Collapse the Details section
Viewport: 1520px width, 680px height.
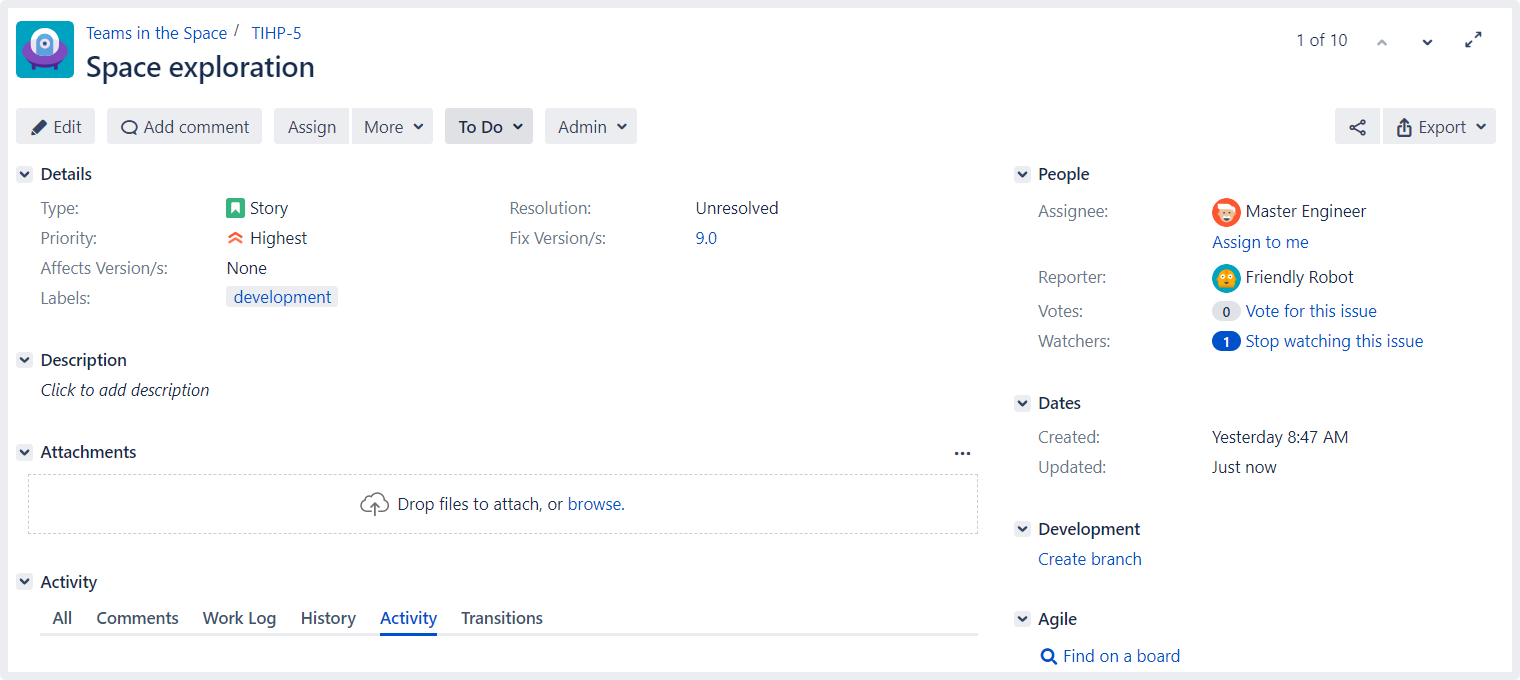(x=25, y=174)
